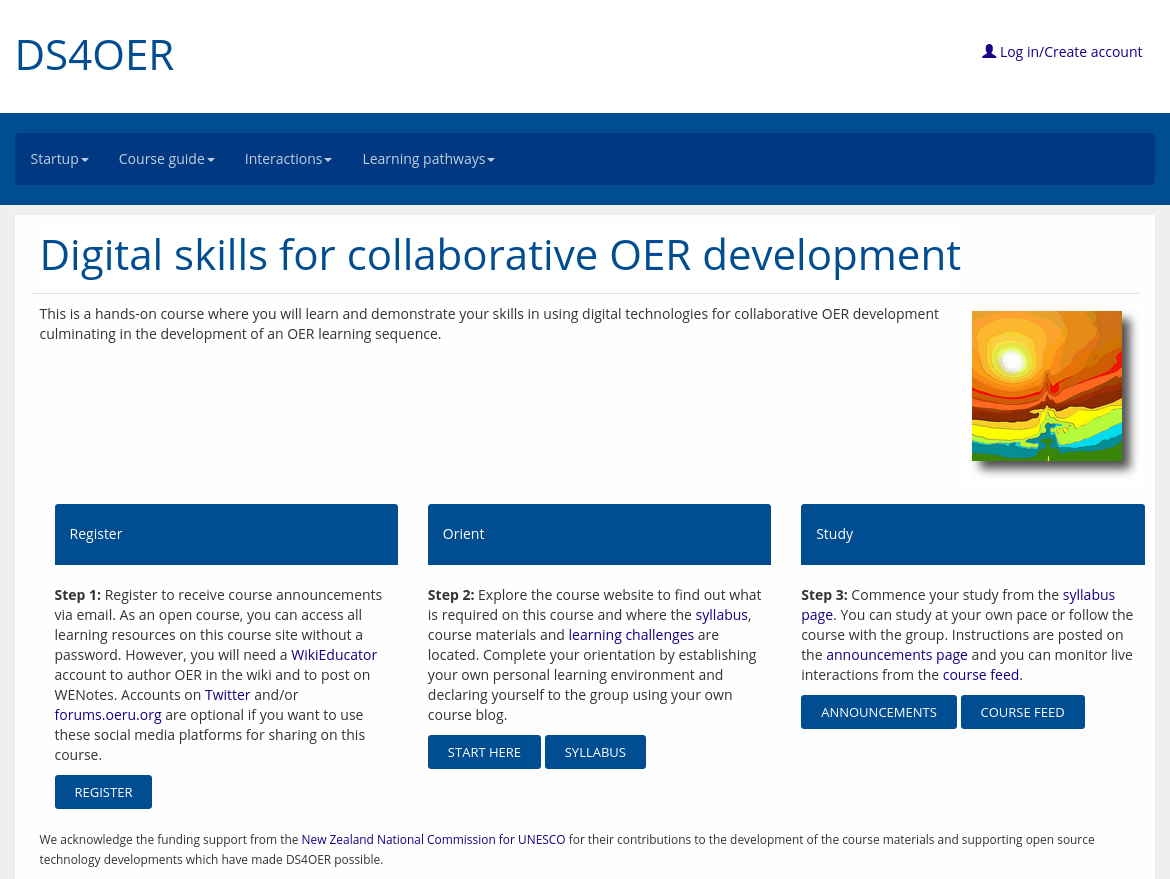
Task: Open the syllabus page link in Step 3
Action: 958,605
